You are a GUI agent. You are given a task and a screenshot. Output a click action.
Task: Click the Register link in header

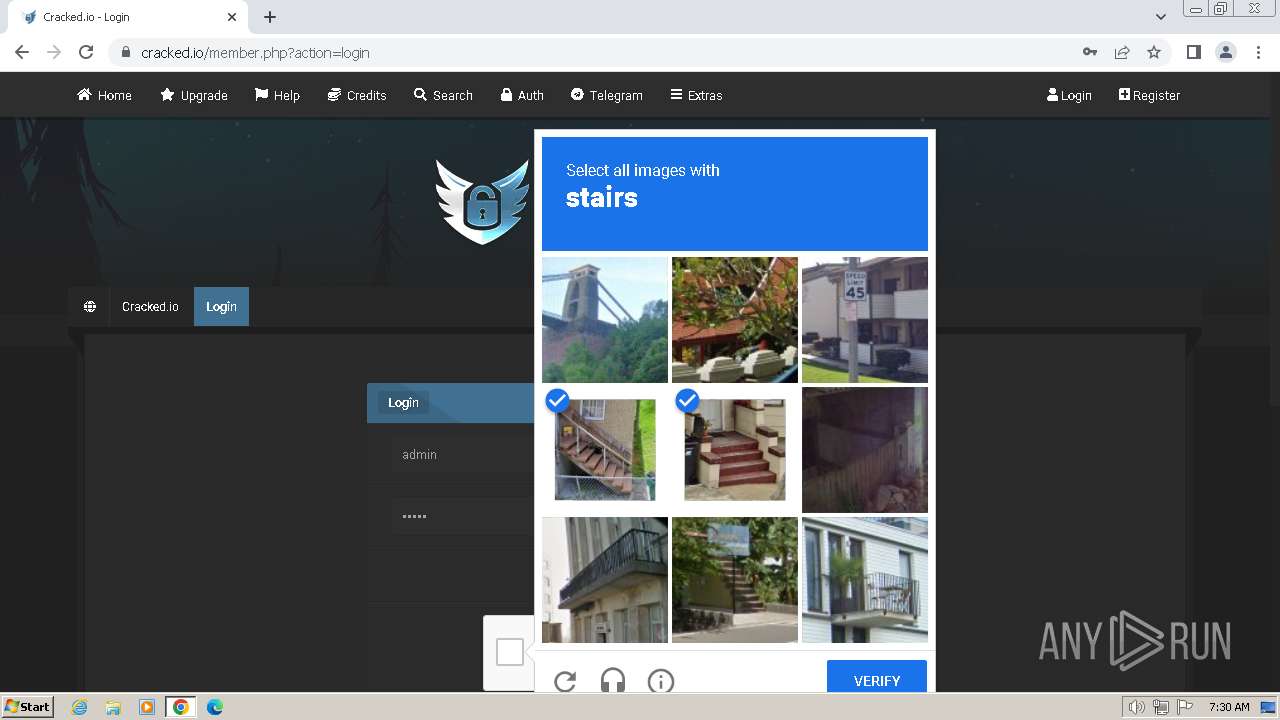pyautogui.click(x=1149, y=95)
